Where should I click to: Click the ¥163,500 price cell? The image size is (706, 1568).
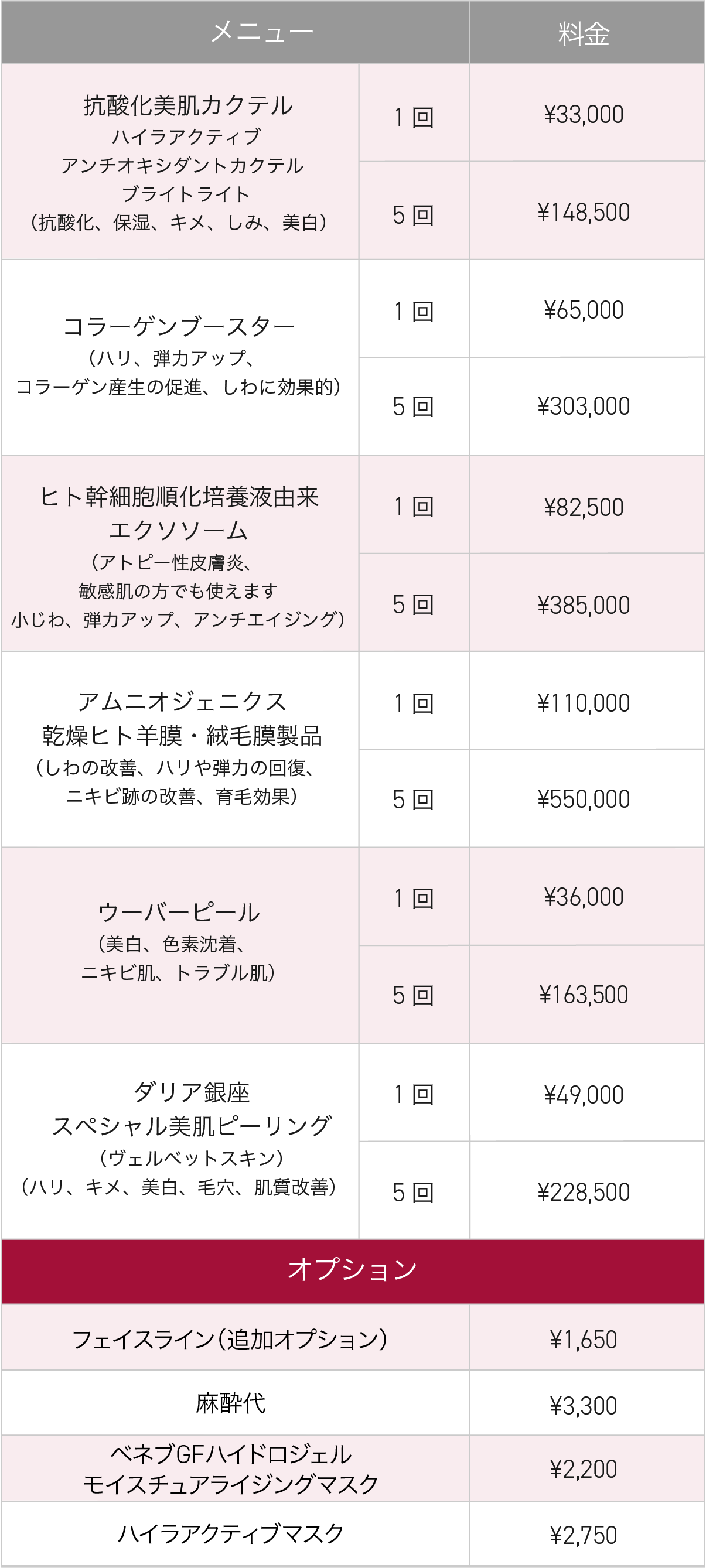click(x=584, y=995)
